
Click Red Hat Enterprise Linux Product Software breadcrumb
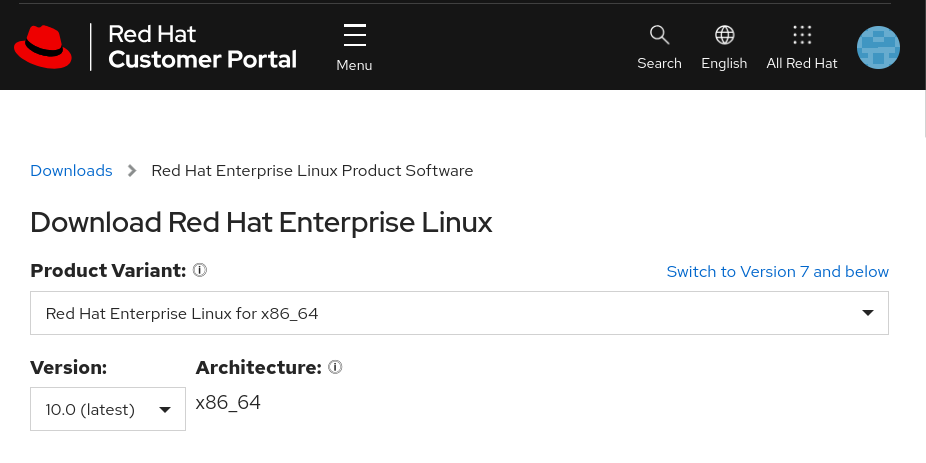pyautogui.click(x=312, y=171)
